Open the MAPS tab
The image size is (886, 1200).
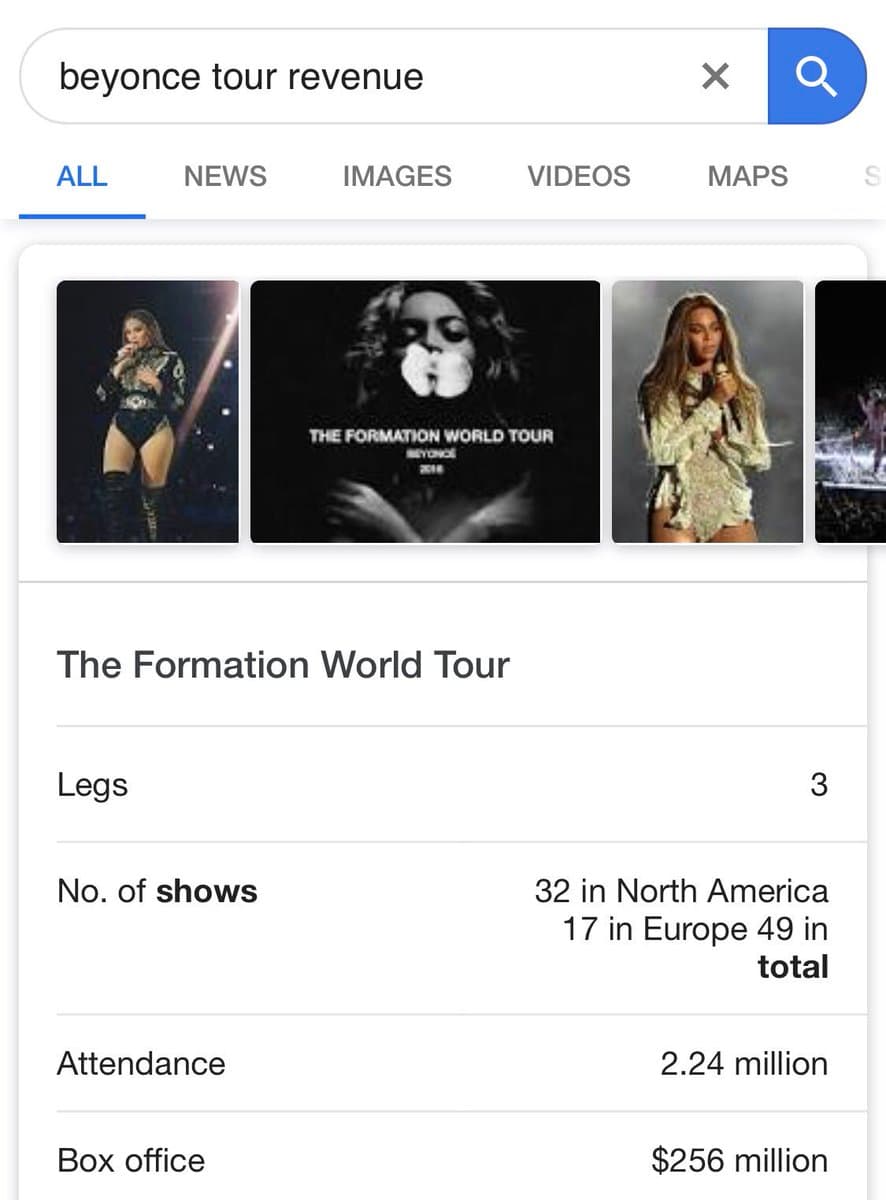(747, 177)
